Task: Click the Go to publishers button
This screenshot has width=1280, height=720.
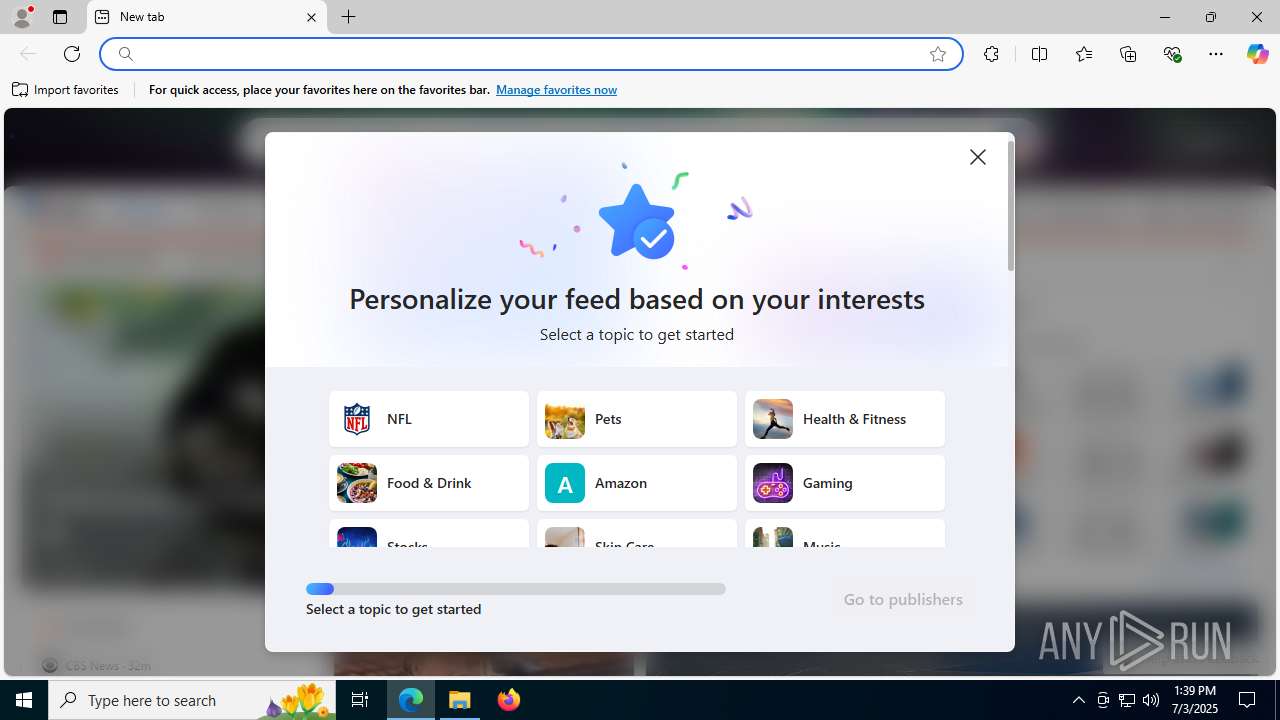Action: [x=903, y=599]
